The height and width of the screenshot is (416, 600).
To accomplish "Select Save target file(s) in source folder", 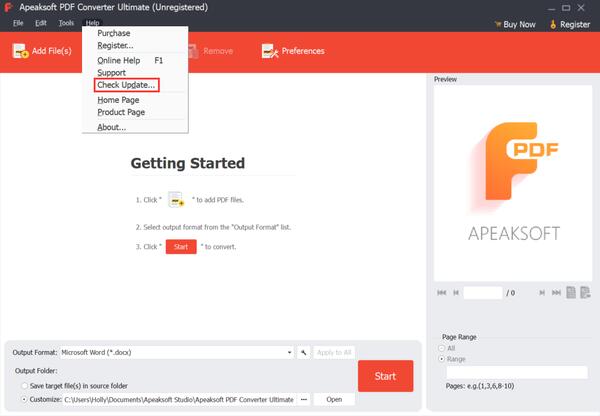I will point(24,386).
